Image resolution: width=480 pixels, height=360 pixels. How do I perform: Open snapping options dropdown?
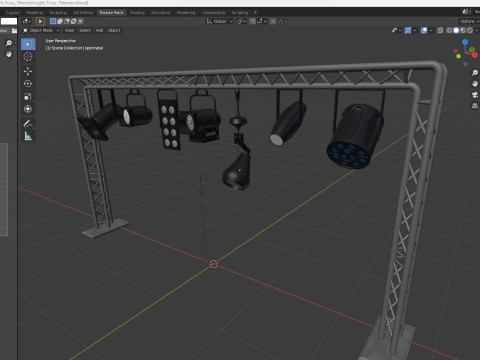262,21
